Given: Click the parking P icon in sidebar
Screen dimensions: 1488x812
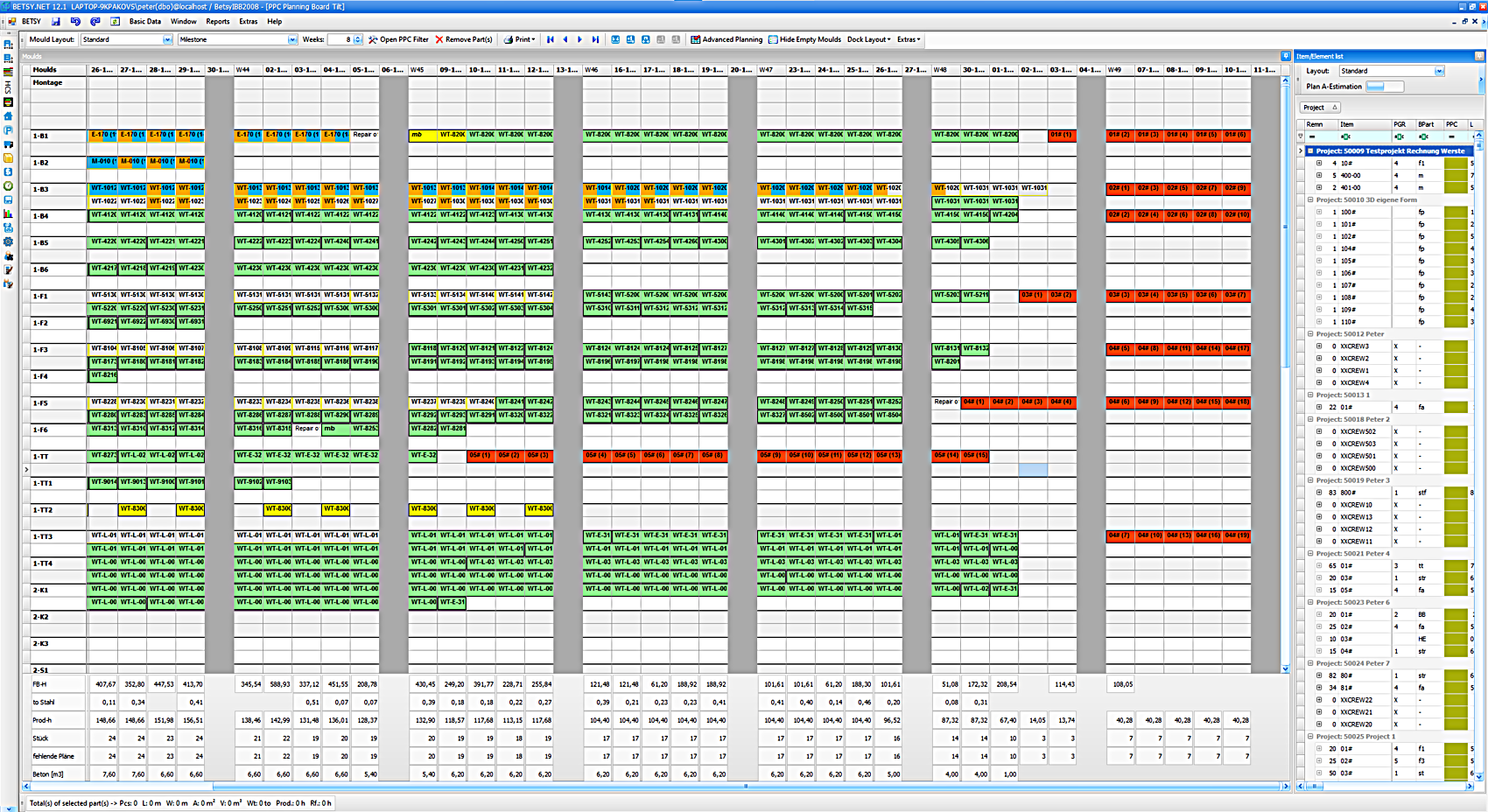Looking at the screenshot, I should [8, 129].
